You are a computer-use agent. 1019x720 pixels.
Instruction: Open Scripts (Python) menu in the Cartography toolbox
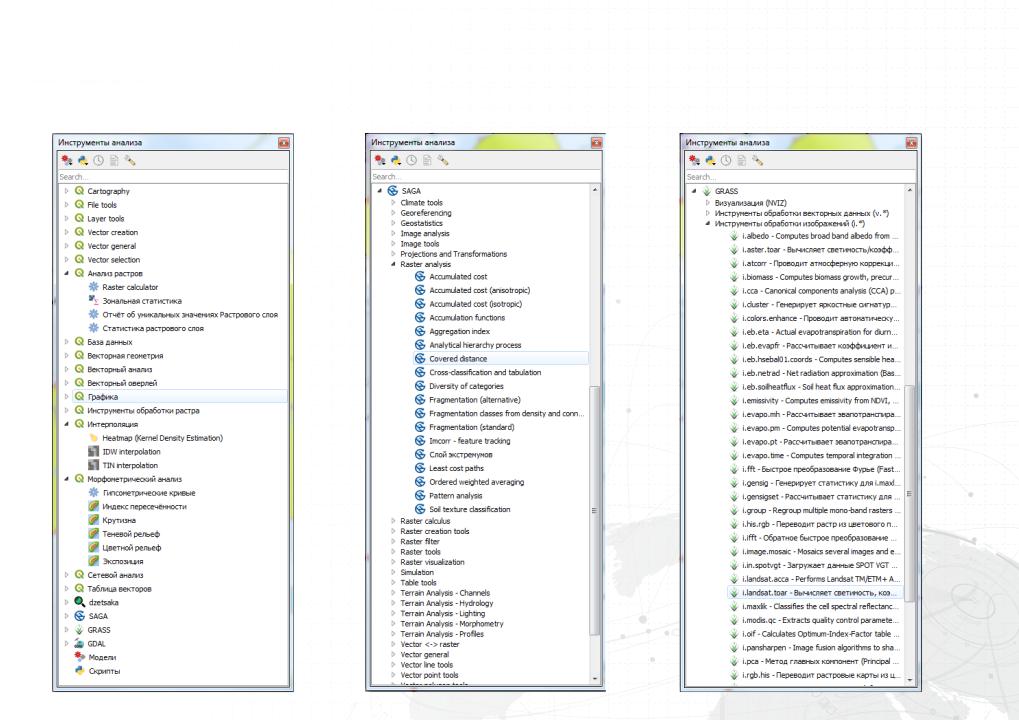(83, 161)
